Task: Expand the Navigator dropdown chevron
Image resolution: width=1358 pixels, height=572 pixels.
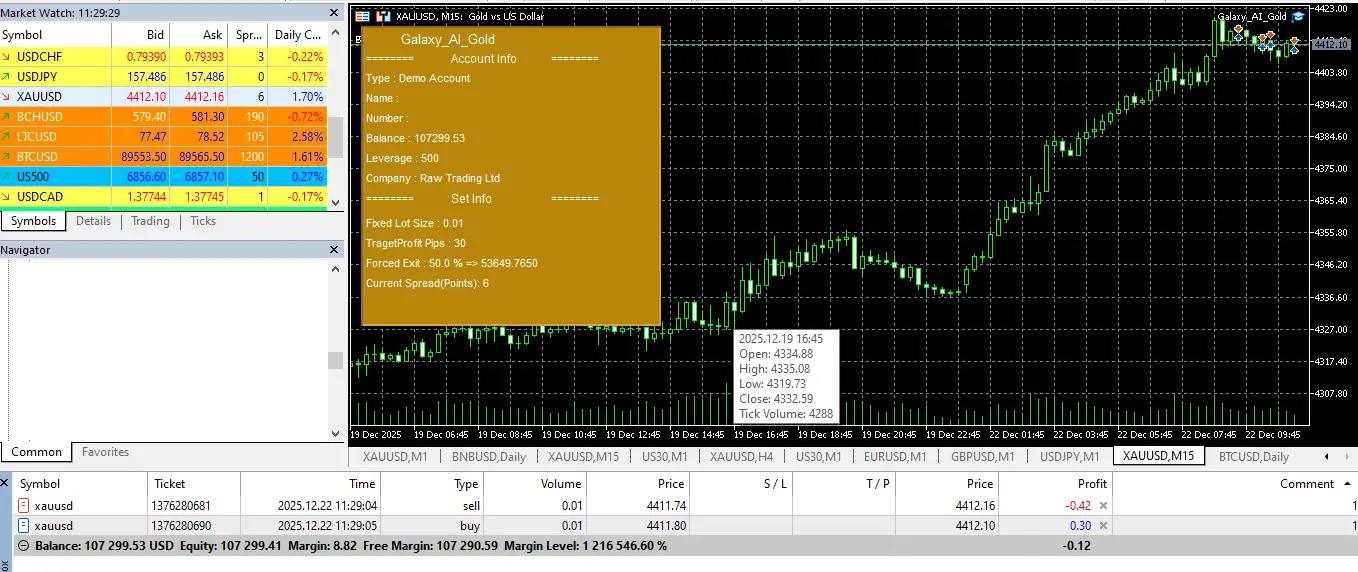Action: pos(335,433)
